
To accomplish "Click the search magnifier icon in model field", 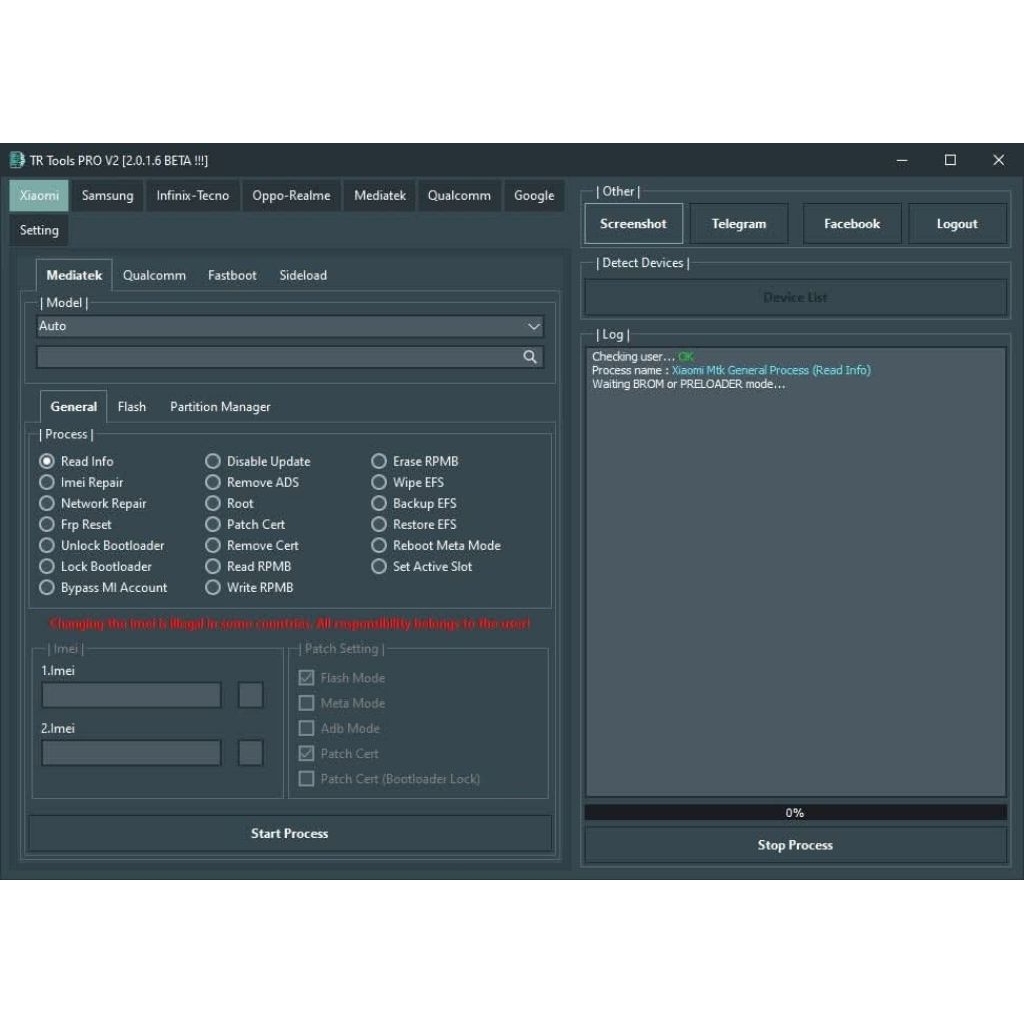I will (530, 357).
